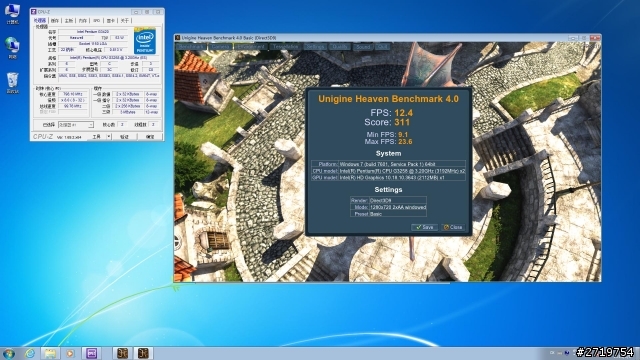Open Windows Explorer folder icon on taskbar
640x360 pixels.
[x=50, y=353]
